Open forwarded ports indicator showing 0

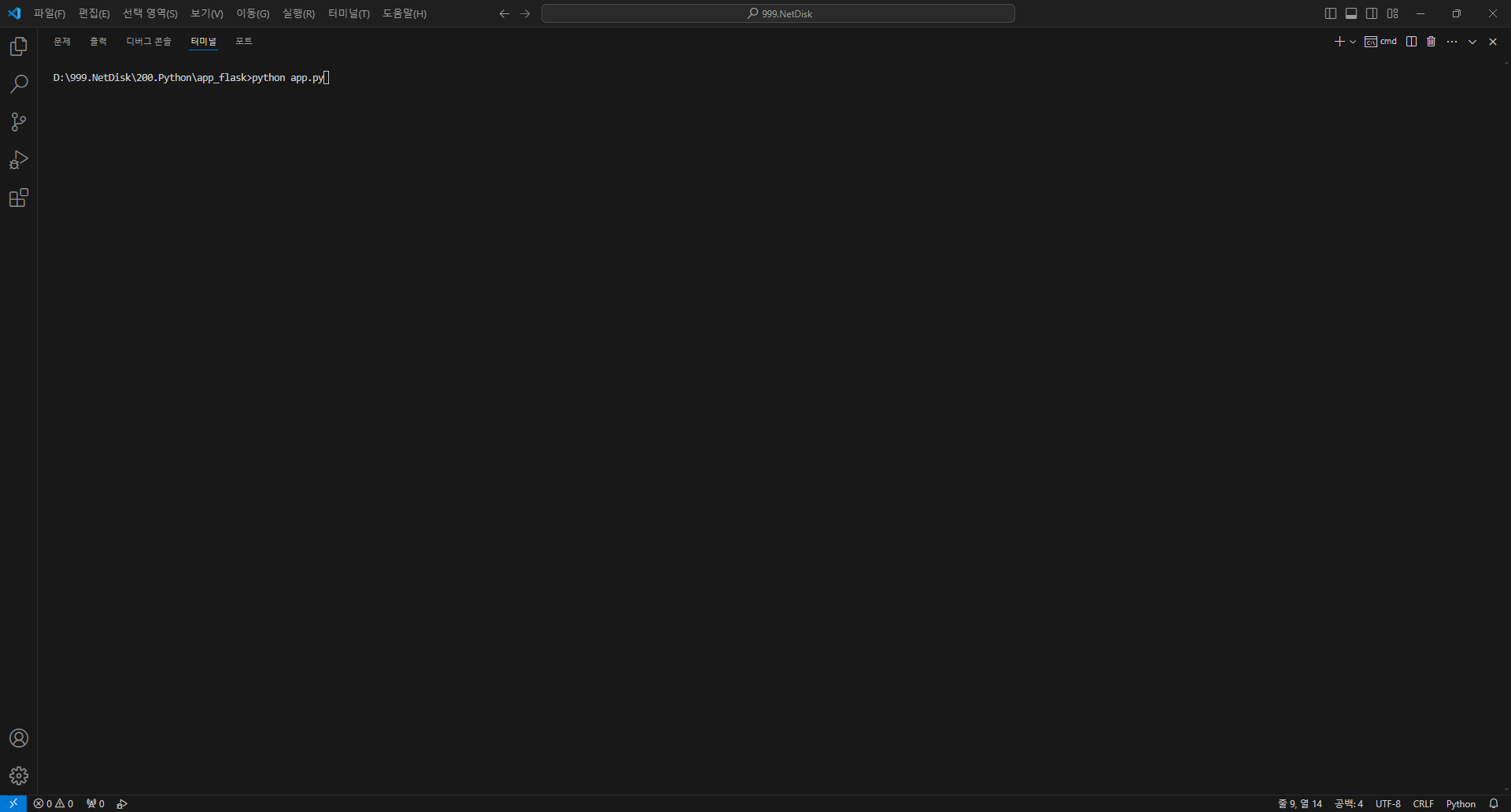pos(95,803)
